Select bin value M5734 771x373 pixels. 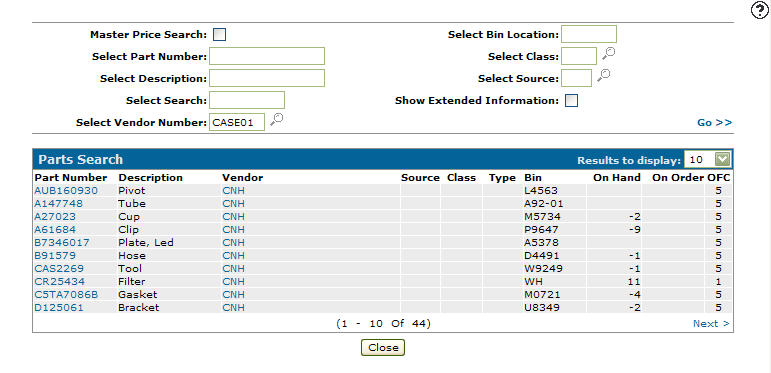(x=542, y=217)
